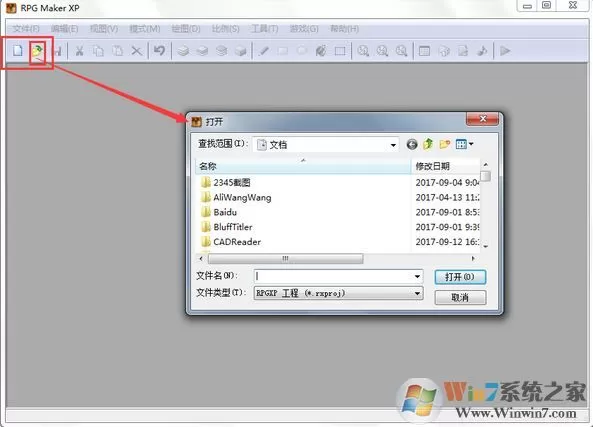Click the file name input field
593x427 pixels.
[x=334, y=276]
